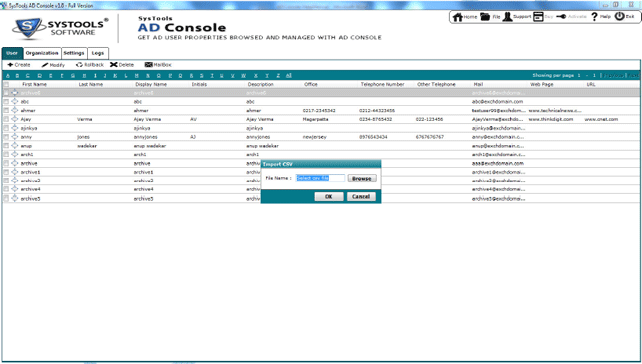The width and height of the screenshot is (642, 364).
Task: Open the File folder icon
Action: (x=485, y=17)
